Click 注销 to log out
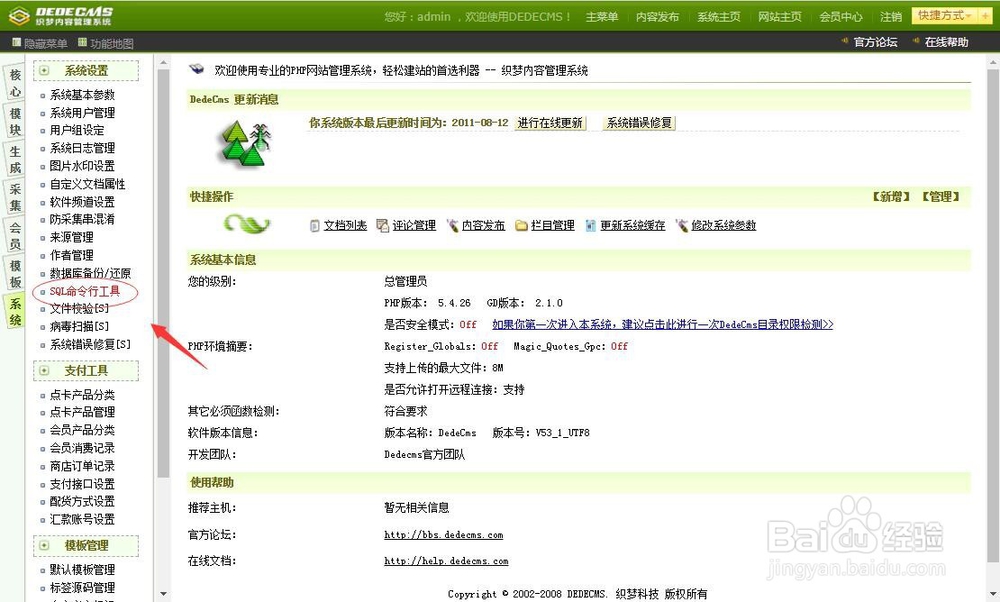Viewport: 1000px width, 602px height. coord(891,17)
